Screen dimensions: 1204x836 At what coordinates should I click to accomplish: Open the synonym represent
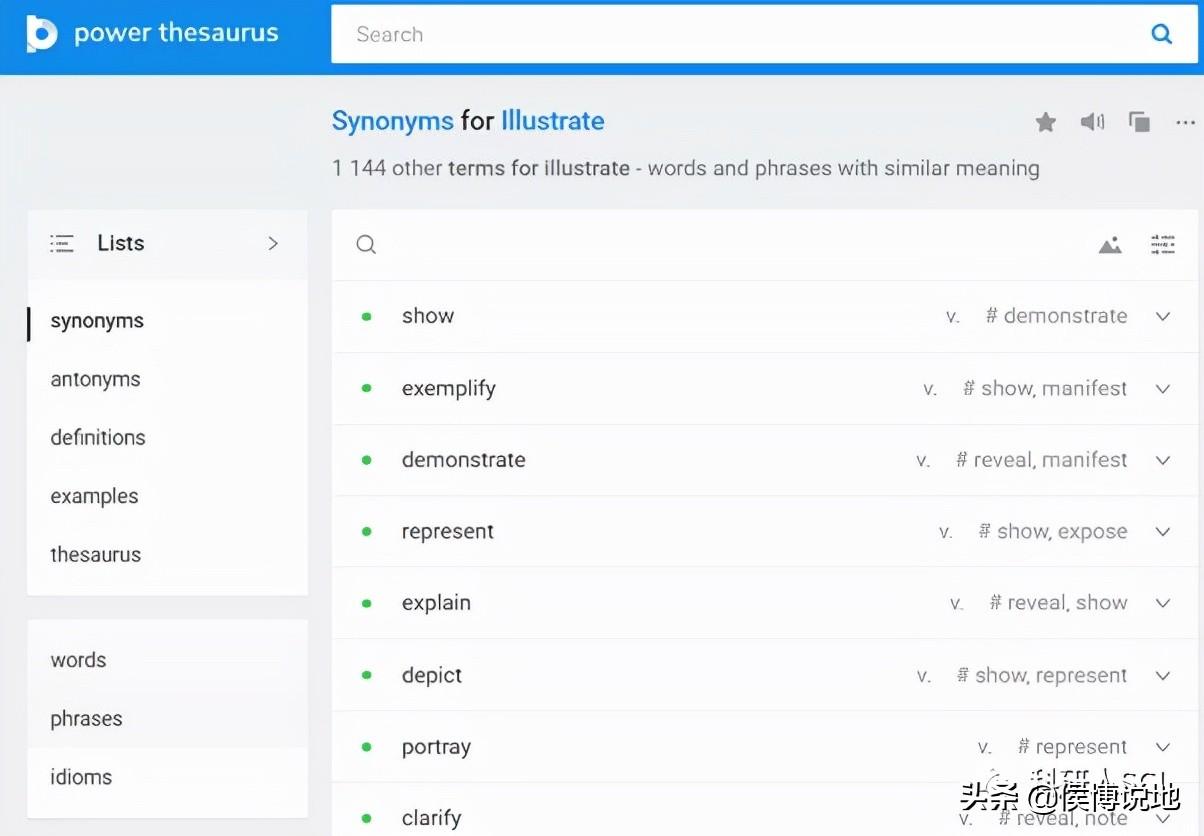[x=448, y=532]
